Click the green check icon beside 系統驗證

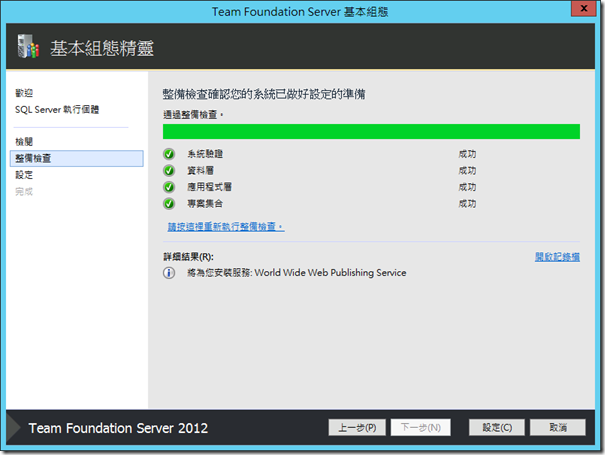pos(169,154)
